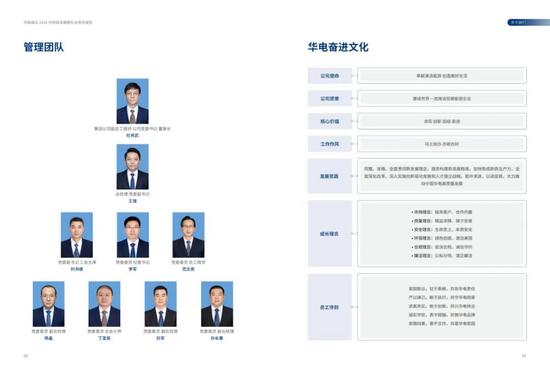
Task: Select the third portrait in the bottom row
Action: pos(161,304)
